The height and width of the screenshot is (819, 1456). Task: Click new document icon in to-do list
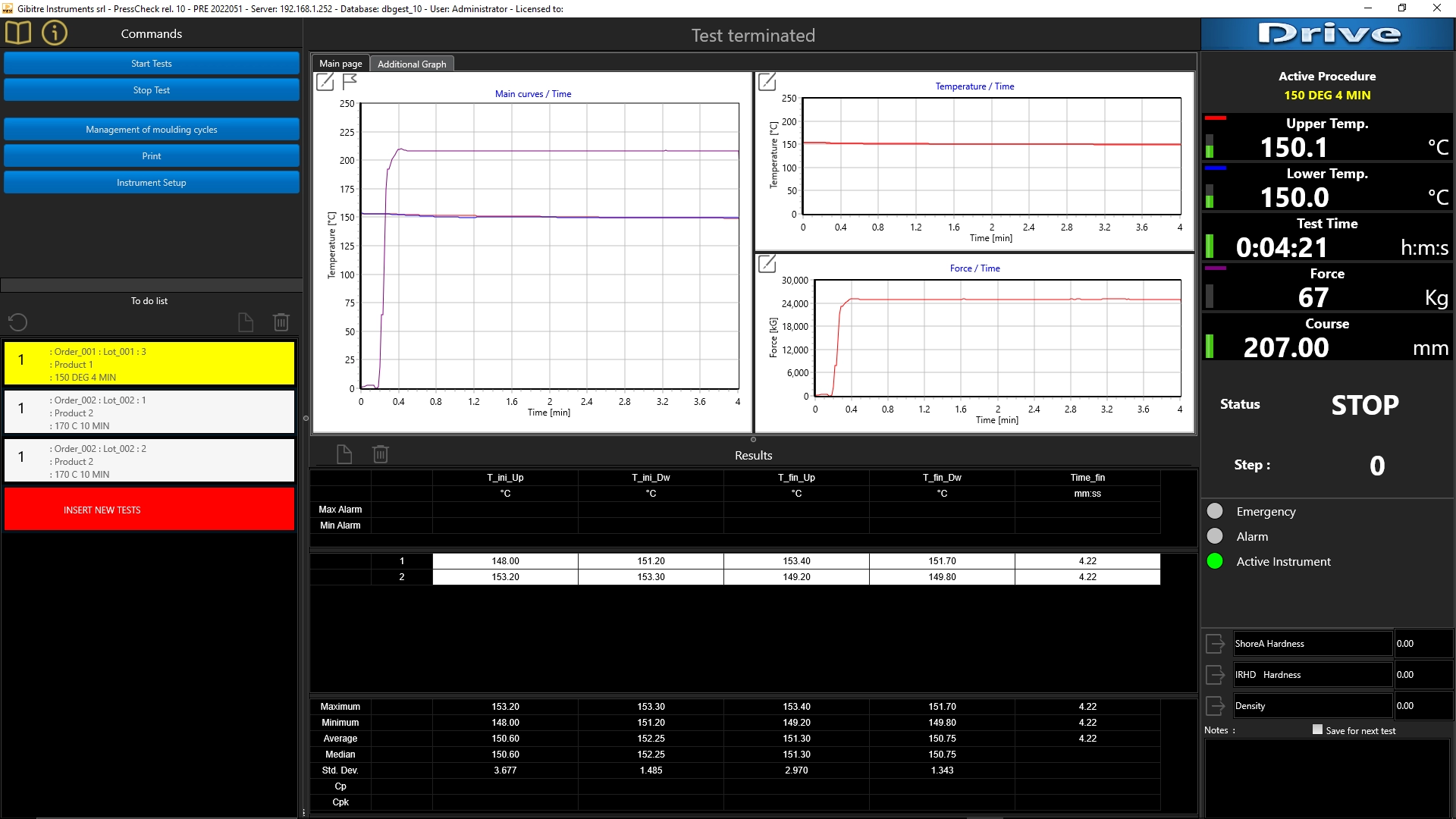click(246, 322)
